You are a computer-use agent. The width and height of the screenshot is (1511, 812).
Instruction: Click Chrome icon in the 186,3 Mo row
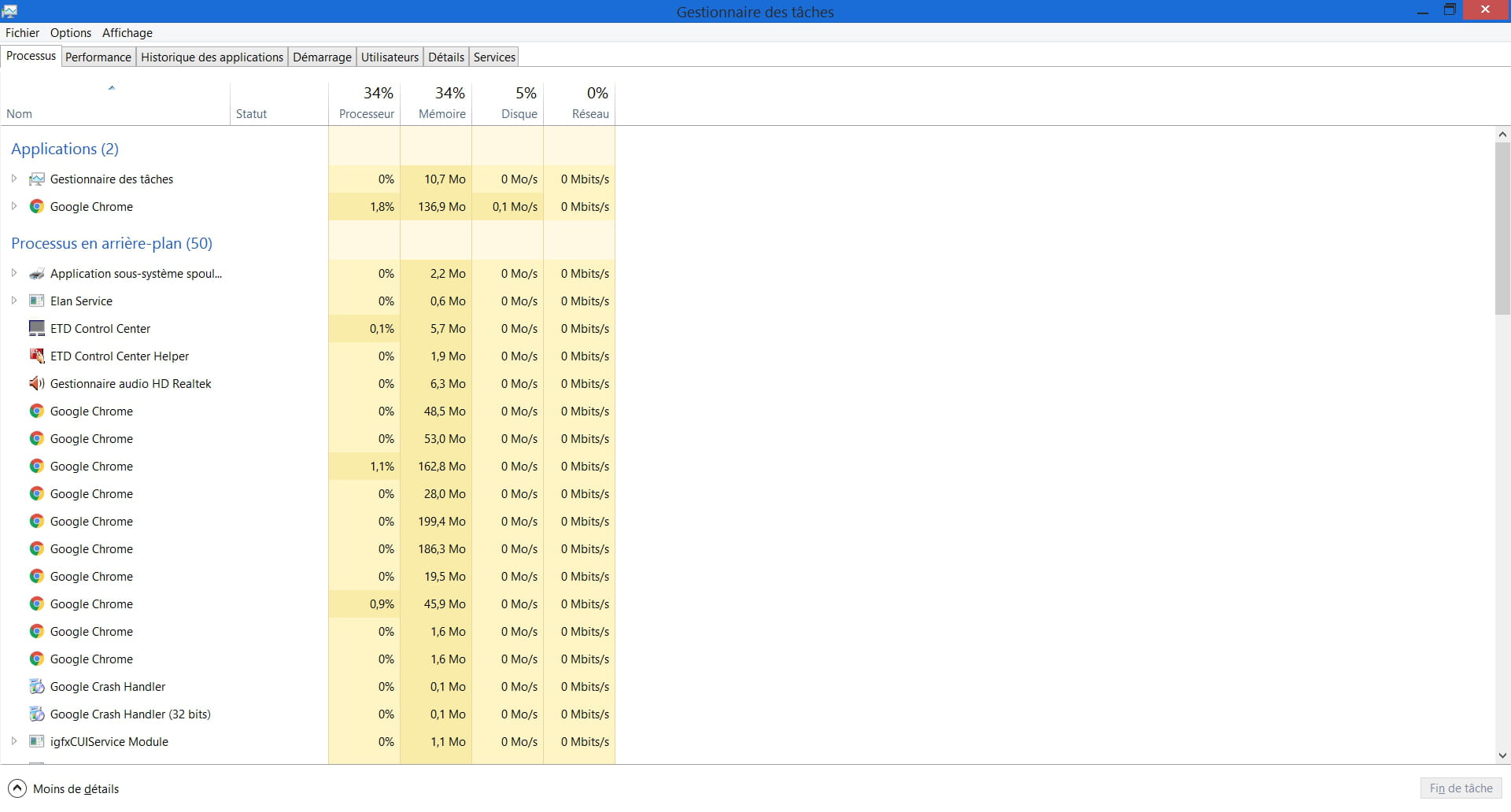click(x=36, y=549)
